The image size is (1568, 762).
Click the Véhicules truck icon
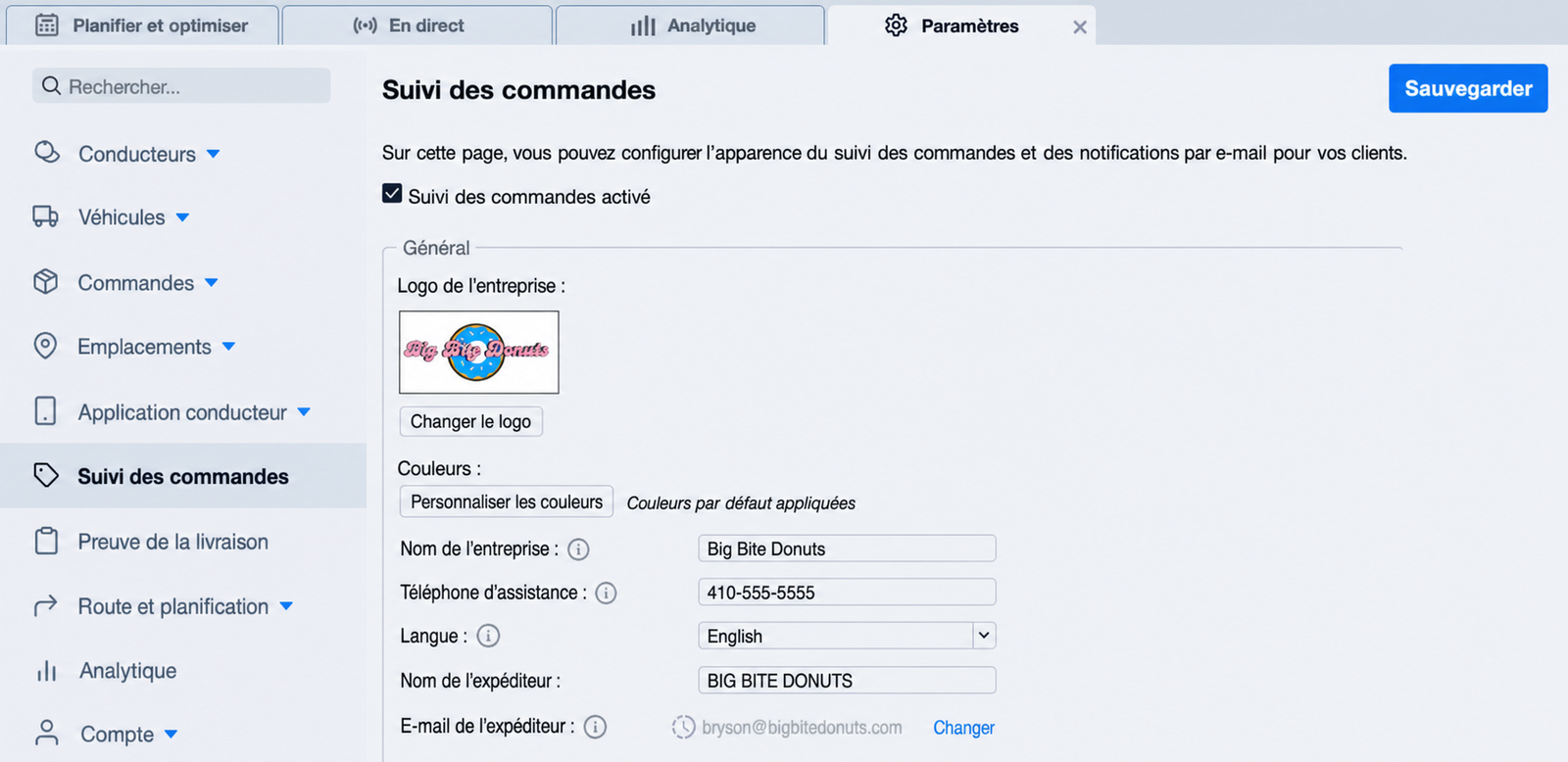[46, 216]
